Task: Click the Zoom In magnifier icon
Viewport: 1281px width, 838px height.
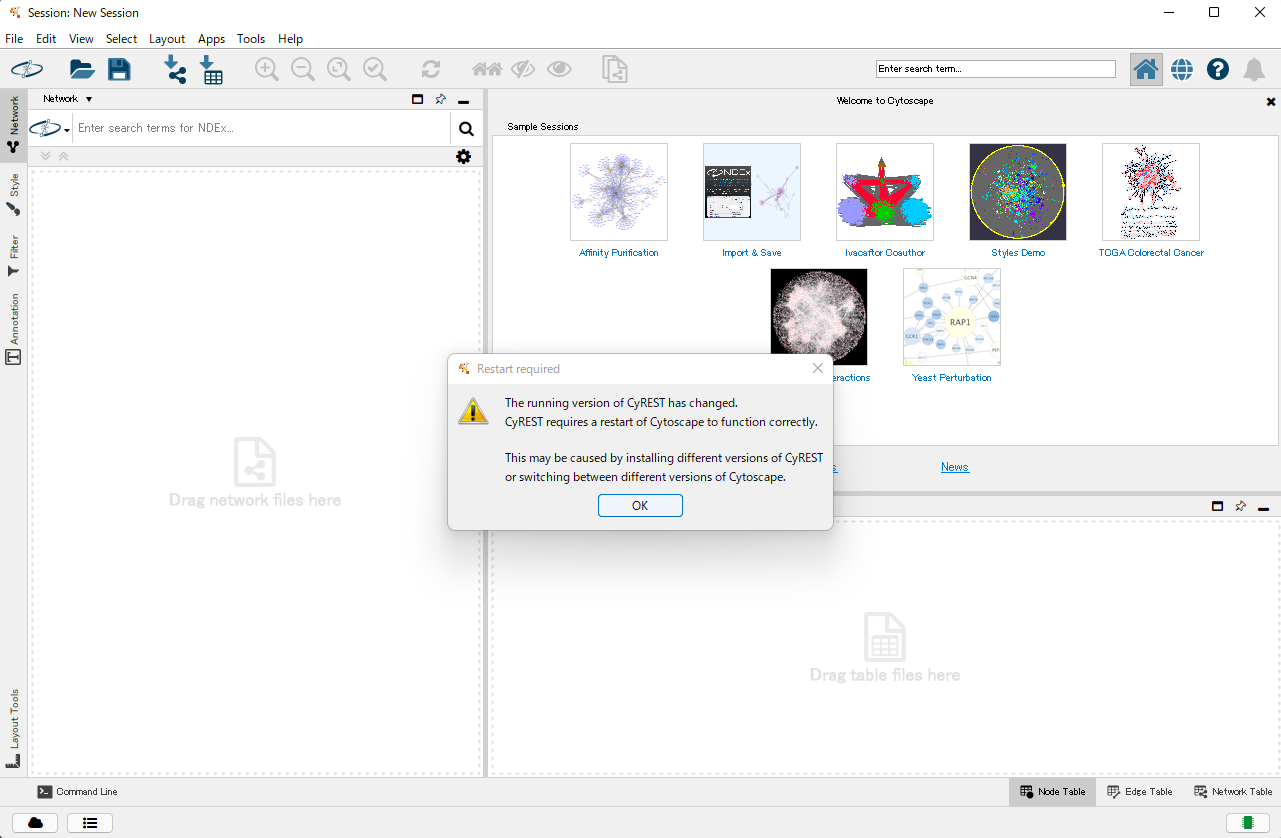Action: (266, 69)
